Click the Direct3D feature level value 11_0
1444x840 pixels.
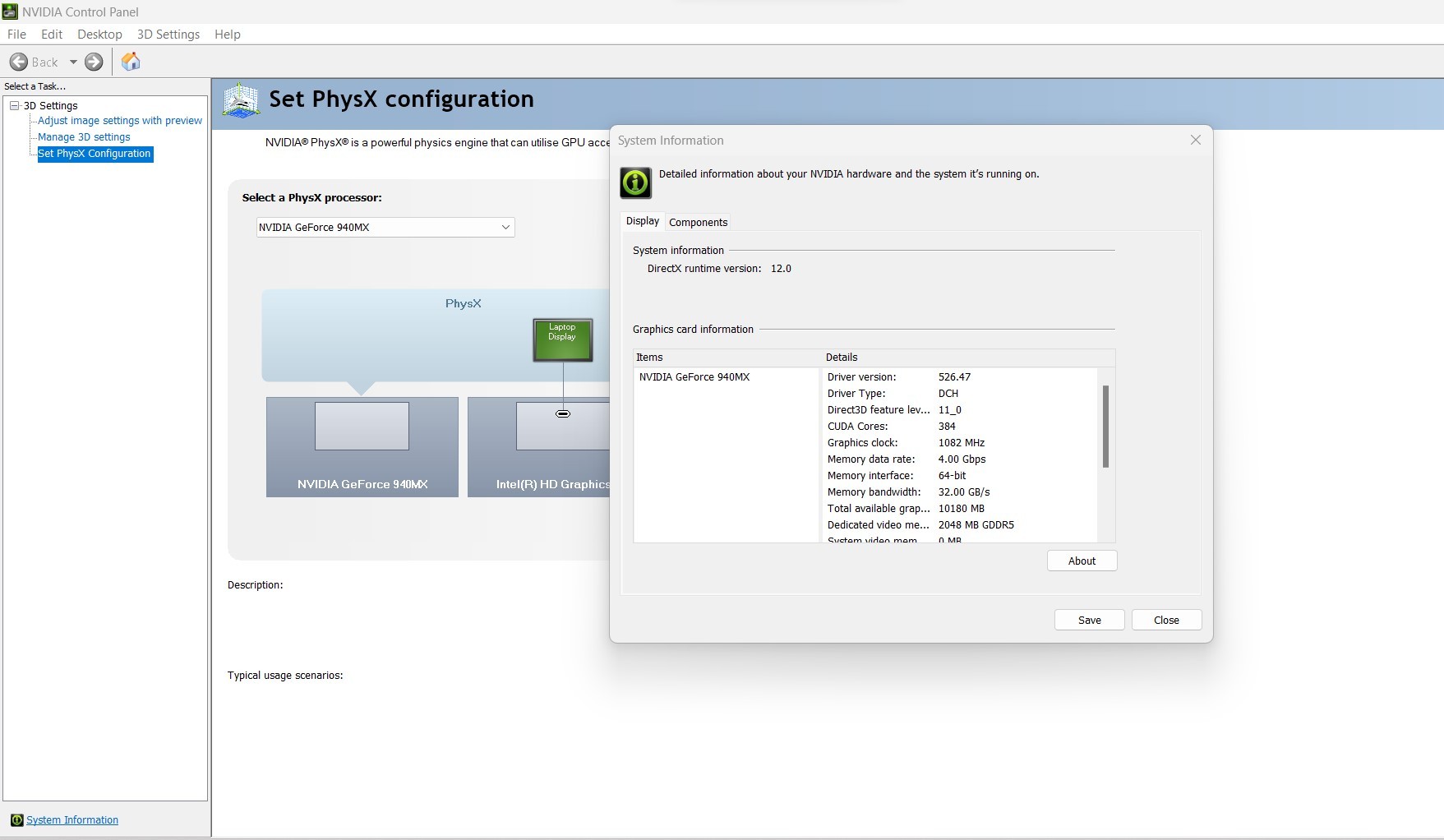949,410
